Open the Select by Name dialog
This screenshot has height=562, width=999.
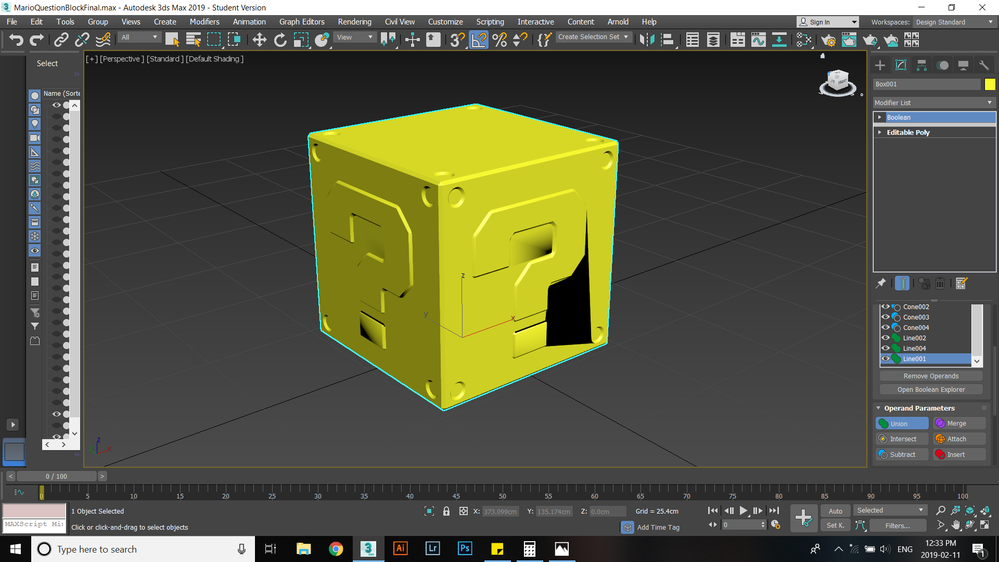pyautogui.click(x=193, y=40)
